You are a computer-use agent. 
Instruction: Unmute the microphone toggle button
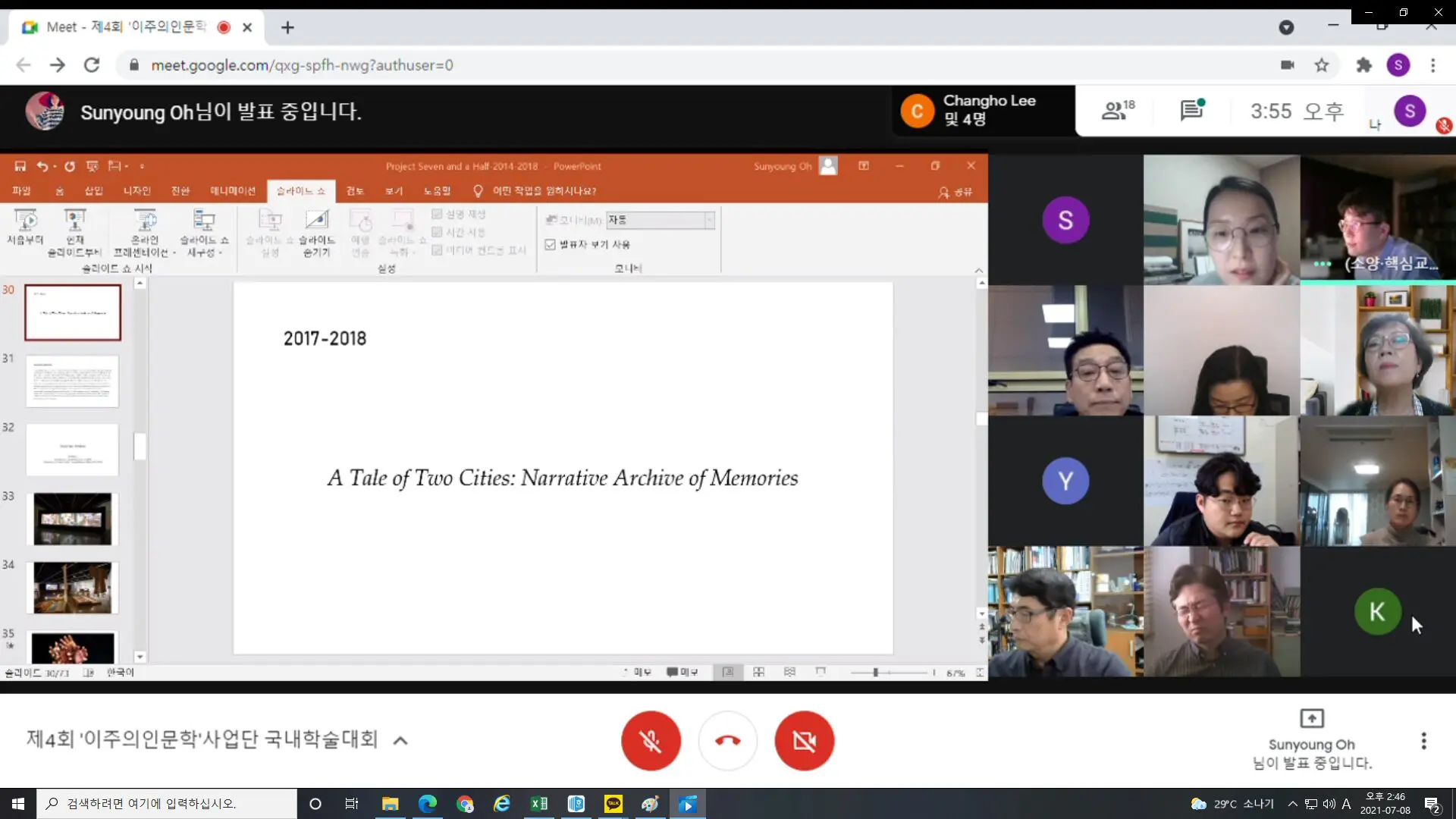[x=651, y=741]
